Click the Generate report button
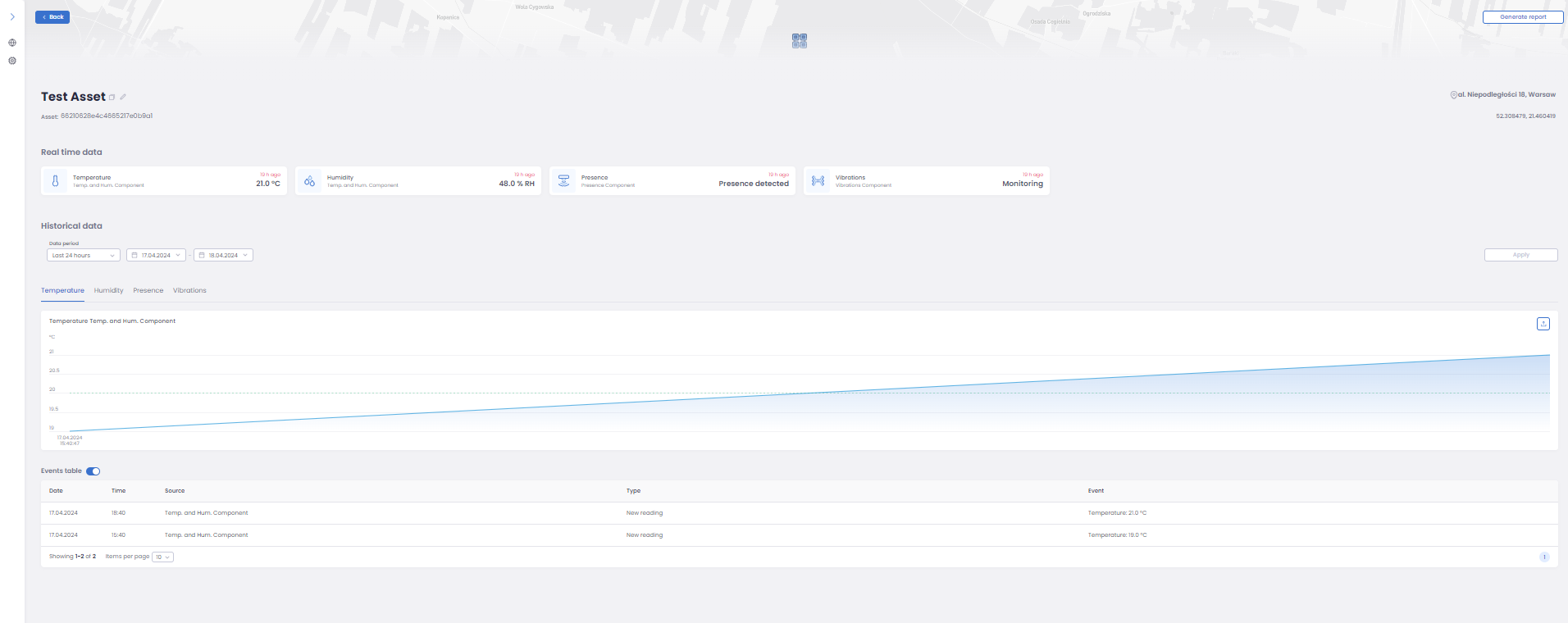 1522,17
